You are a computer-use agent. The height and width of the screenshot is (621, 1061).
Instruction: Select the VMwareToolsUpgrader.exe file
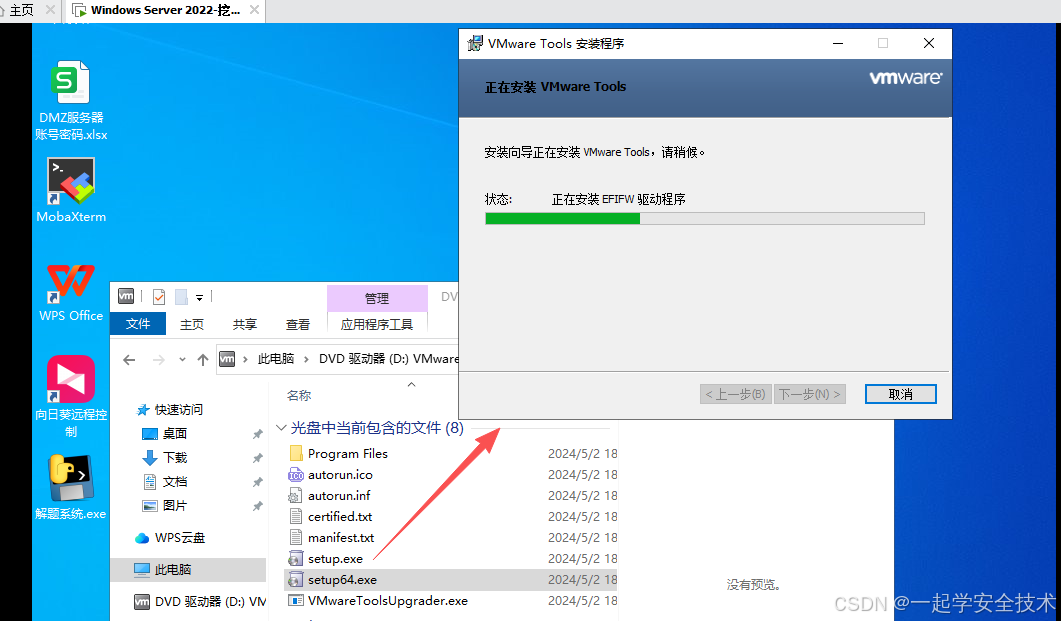coord(388,601)
